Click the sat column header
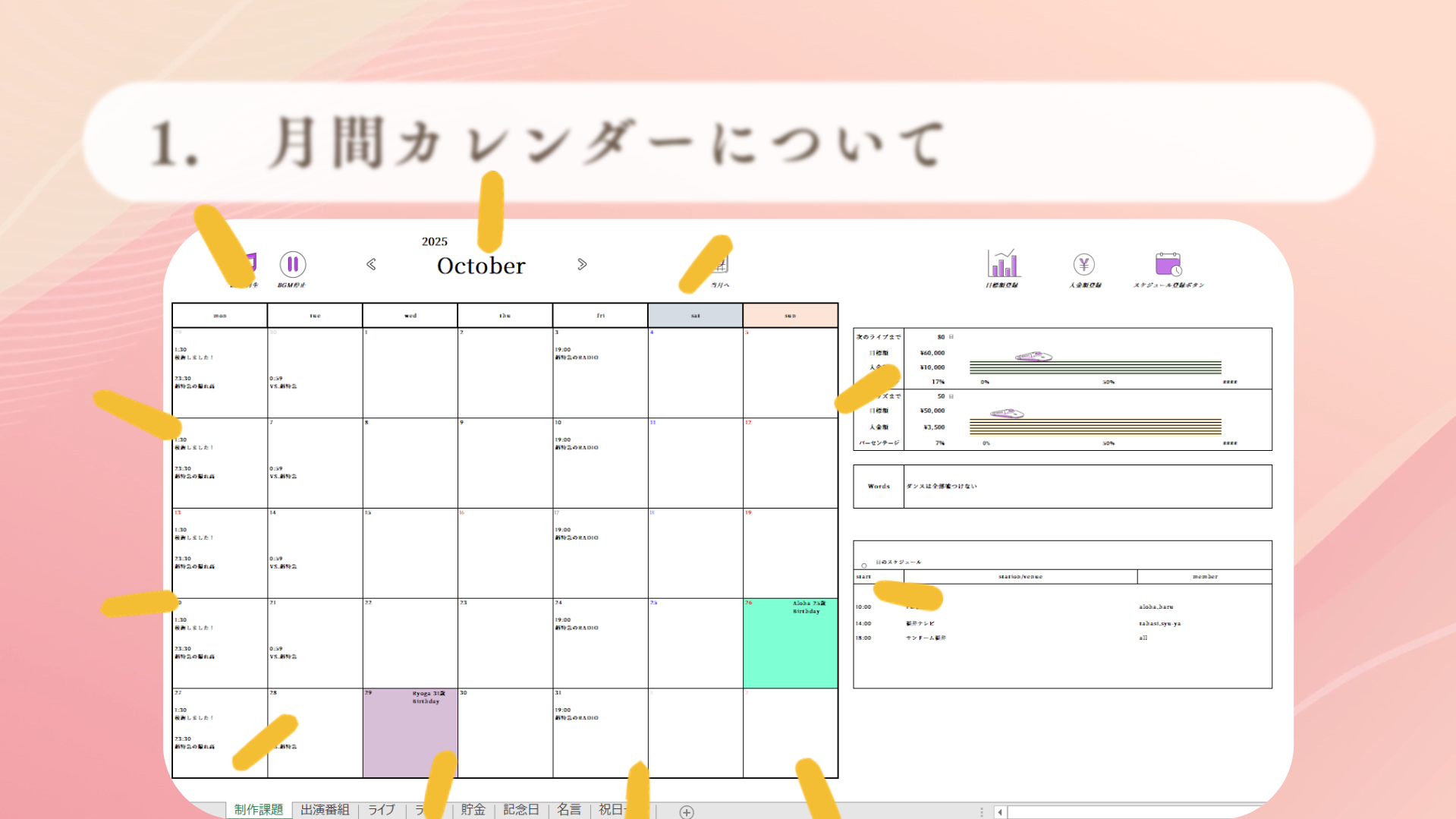The width and height of the screenshot is (1456, 819). click(695, 316)
